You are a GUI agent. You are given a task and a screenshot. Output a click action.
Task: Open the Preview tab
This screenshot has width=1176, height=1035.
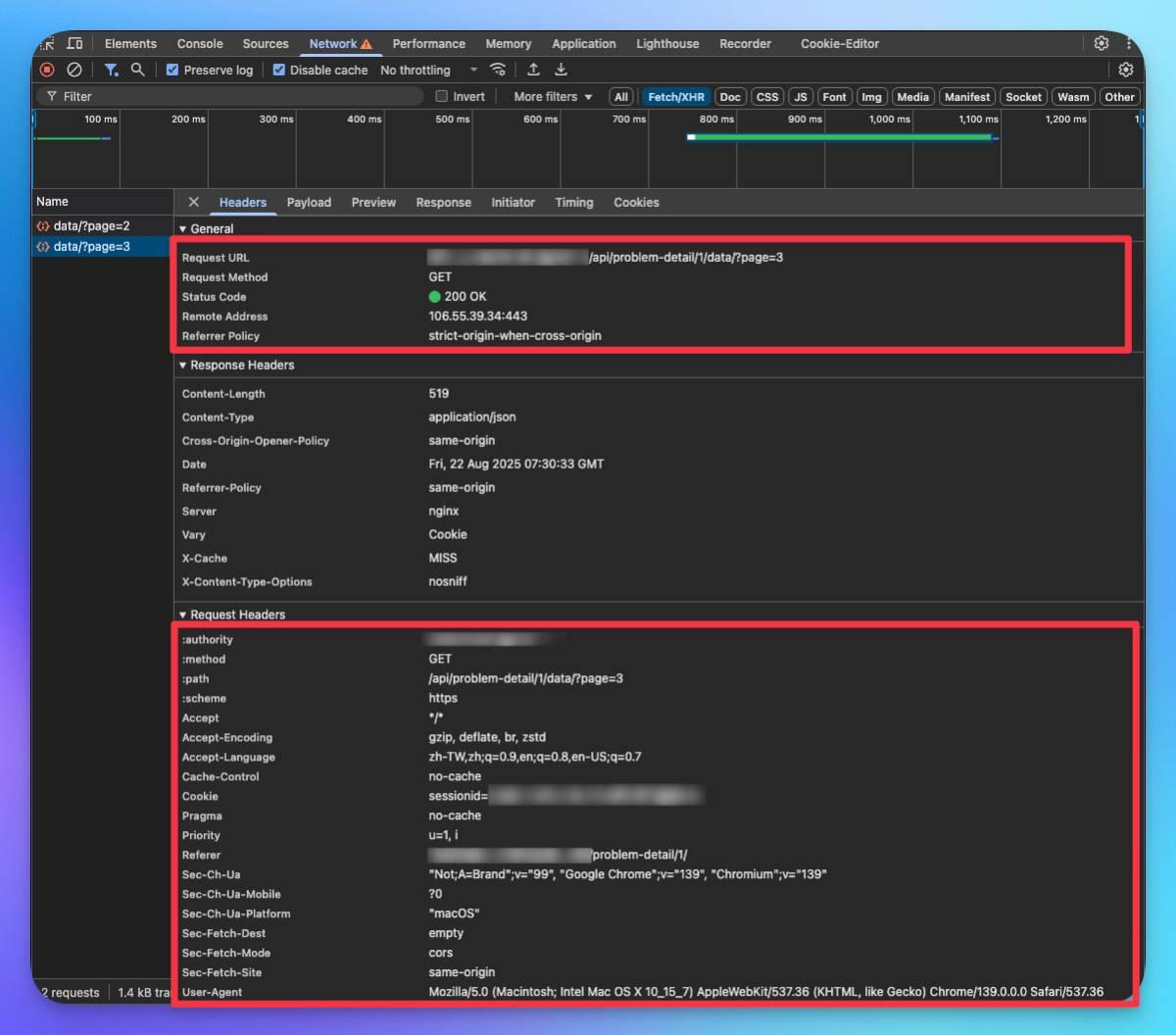pyautogui.click(x=373, y=202)
